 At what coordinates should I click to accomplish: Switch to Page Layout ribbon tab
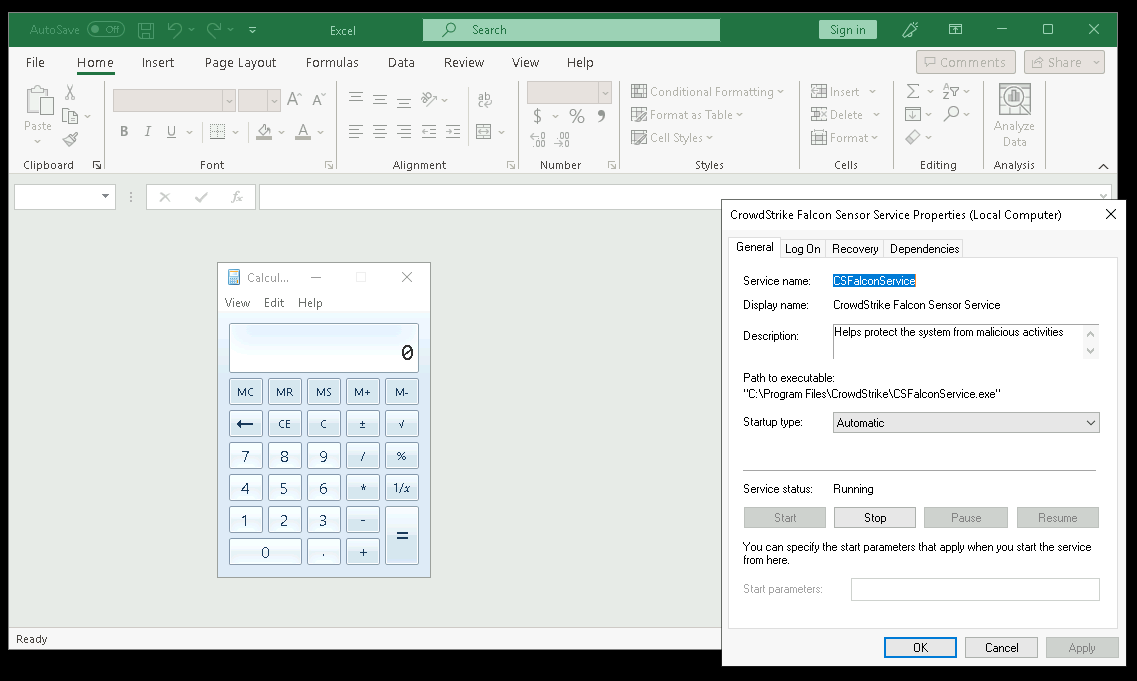[240, 62]
